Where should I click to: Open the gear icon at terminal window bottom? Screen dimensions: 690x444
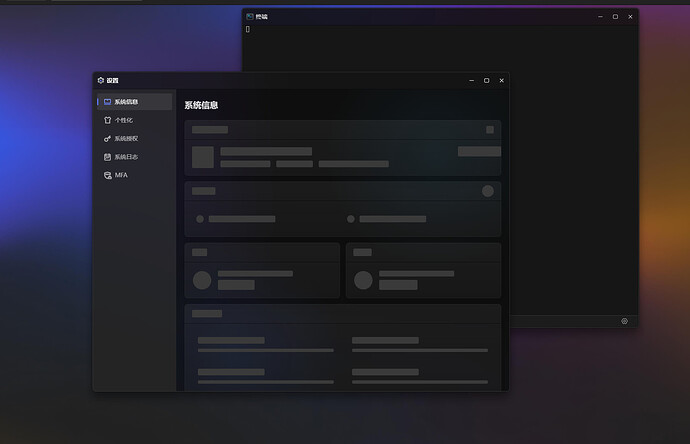click(624, 321)
